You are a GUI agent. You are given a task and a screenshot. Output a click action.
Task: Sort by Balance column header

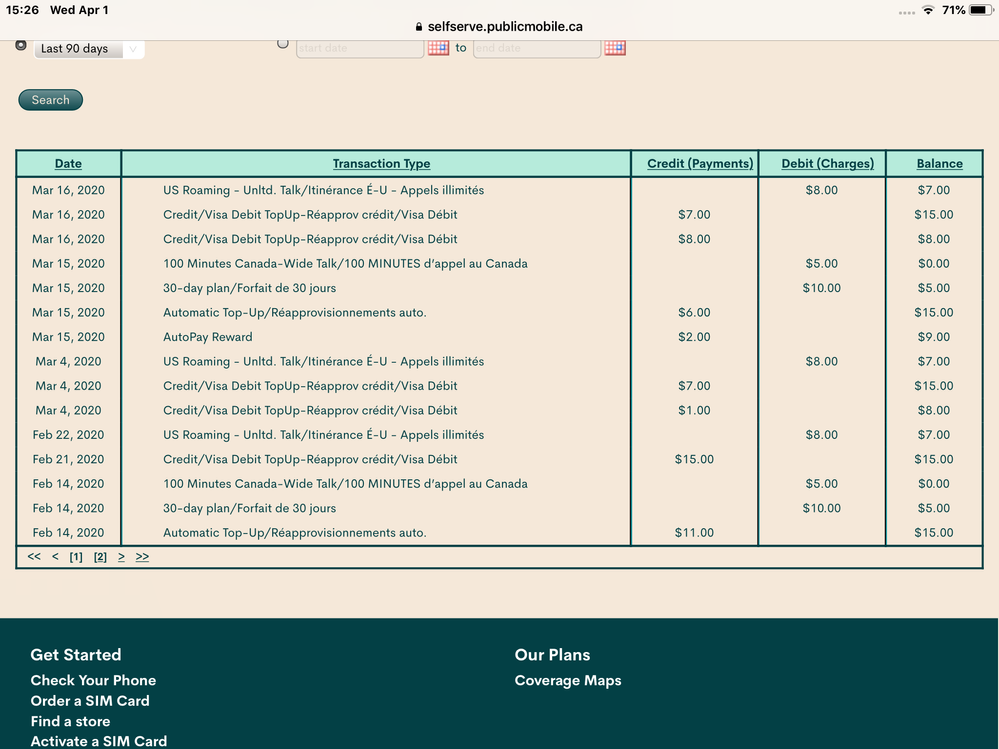tap(939, 164)
